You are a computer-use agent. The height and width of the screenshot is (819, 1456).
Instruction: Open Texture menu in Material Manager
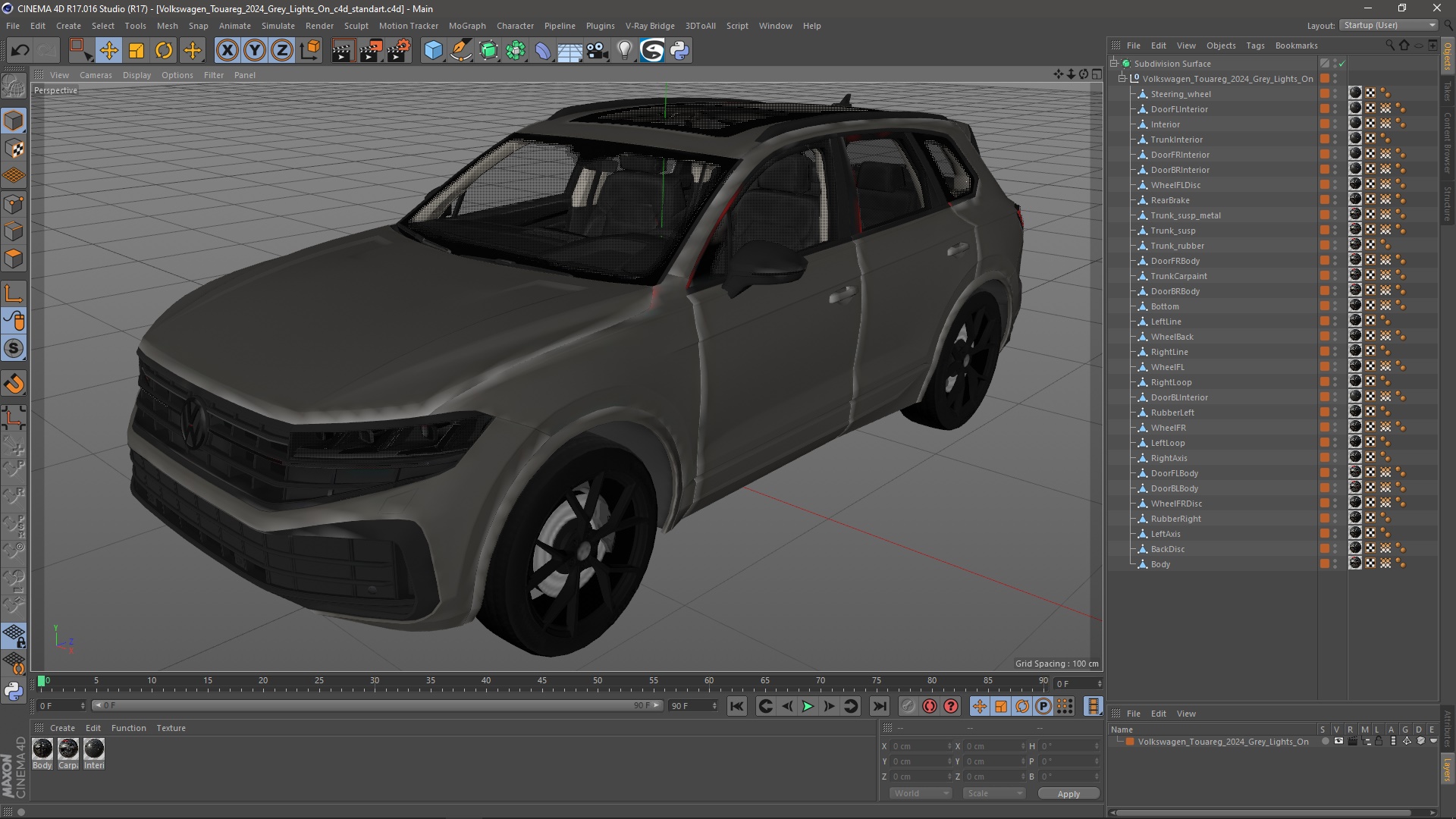pos(171,728)
